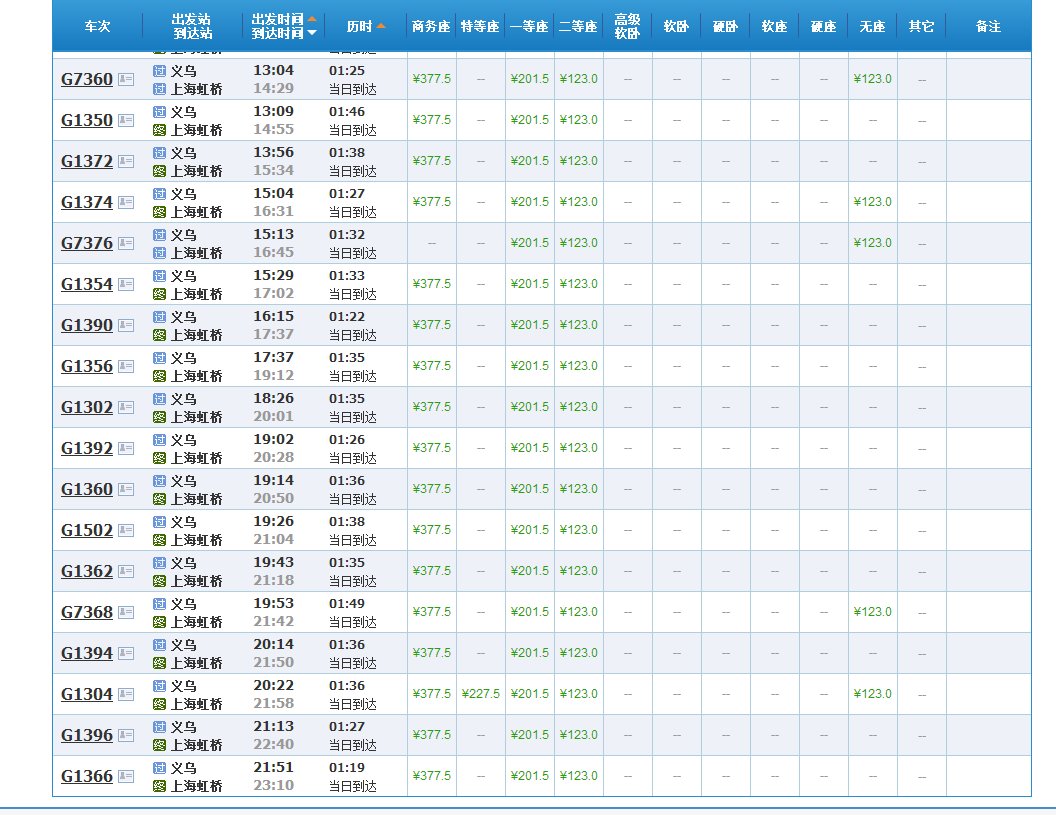Click the 终 terminal icon beside 上海虹桥 for G1502
Screen dimensions: 1056x815
point(158,538)
